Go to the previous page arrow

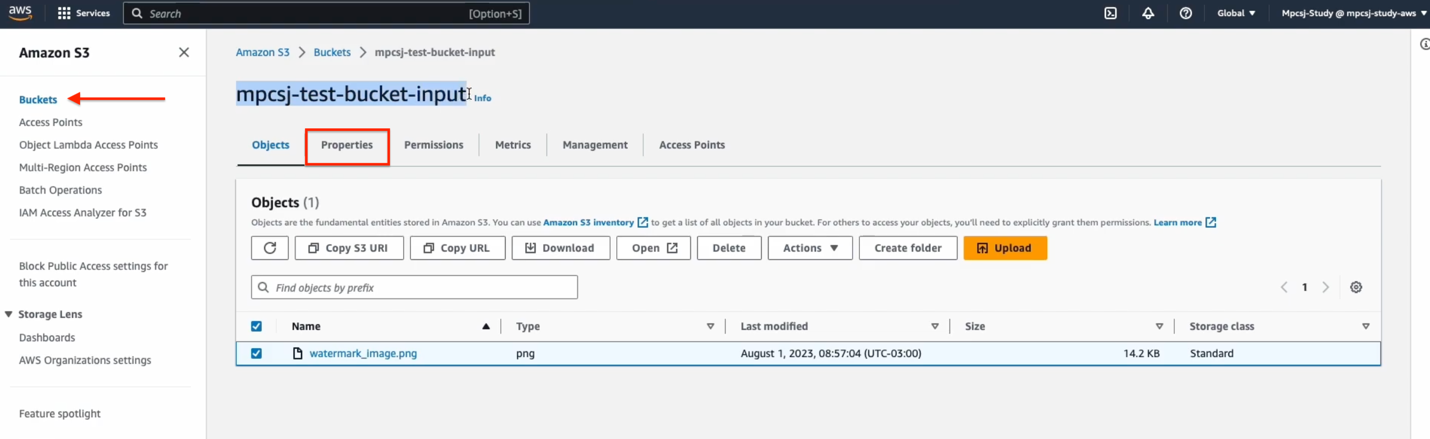pyautogui.click(x=1284, y=287)
